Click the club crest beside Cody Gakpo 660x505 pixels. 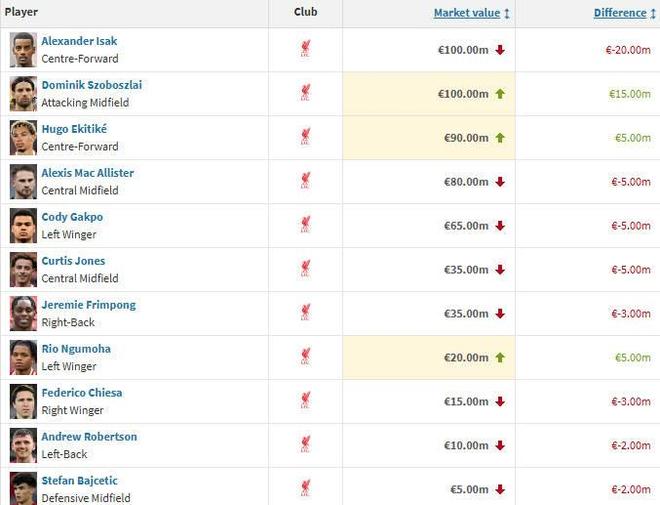[305, 225]
